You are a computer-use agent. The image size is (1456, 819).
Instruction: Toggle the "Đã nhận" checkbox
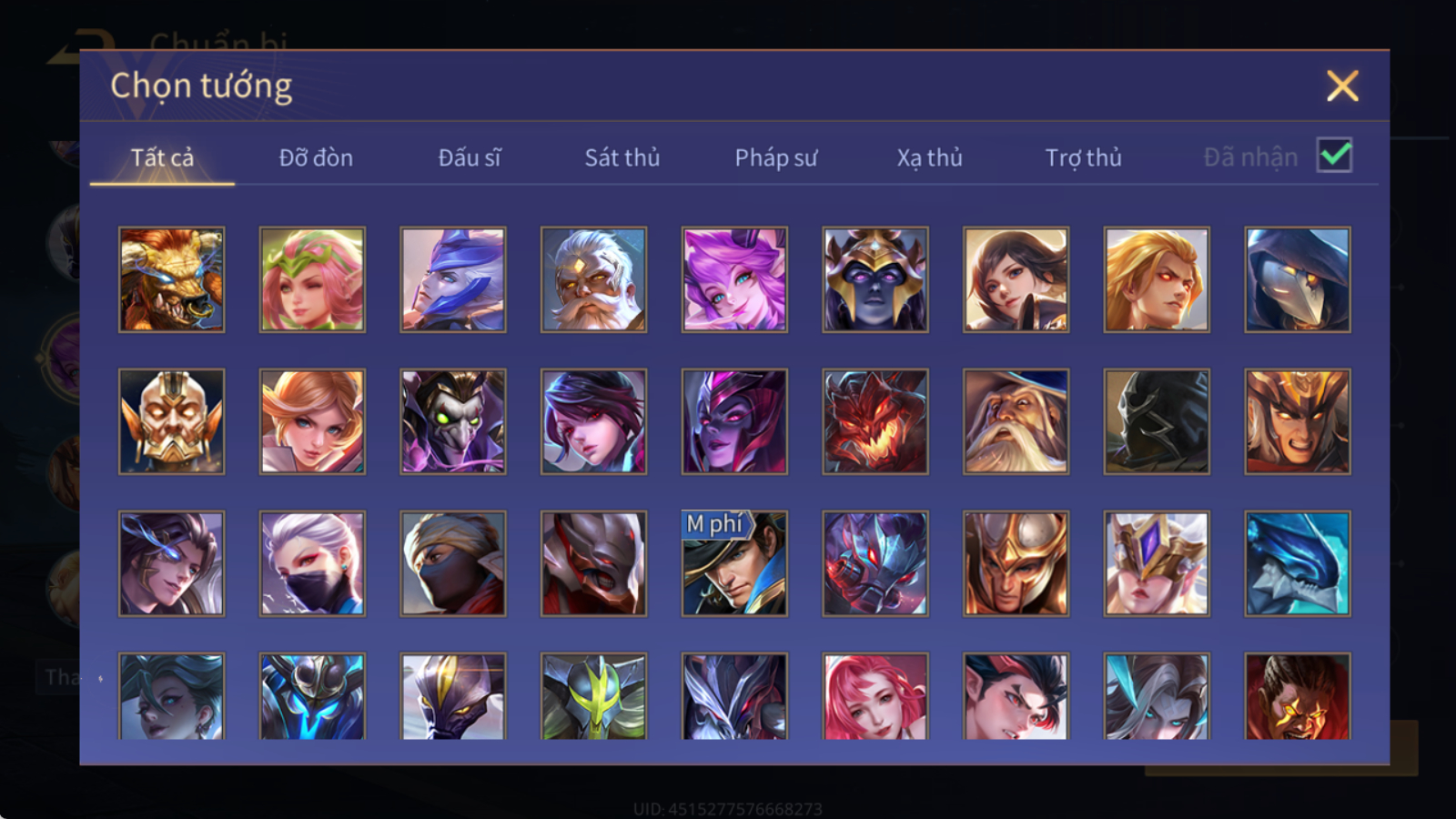[1334, 156]
